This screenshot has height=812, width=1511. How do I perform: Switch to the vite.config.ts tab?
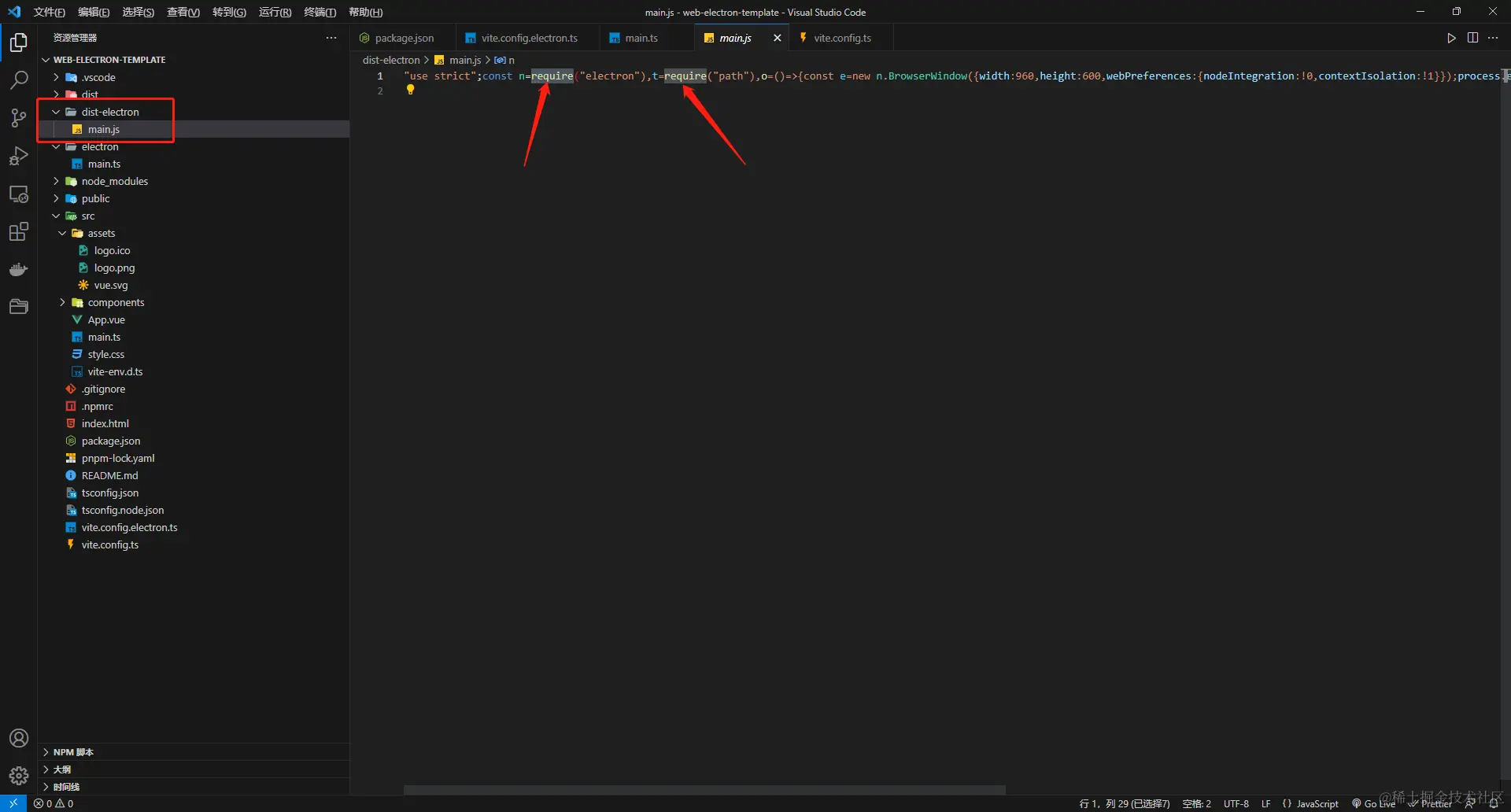pos(842,38)
